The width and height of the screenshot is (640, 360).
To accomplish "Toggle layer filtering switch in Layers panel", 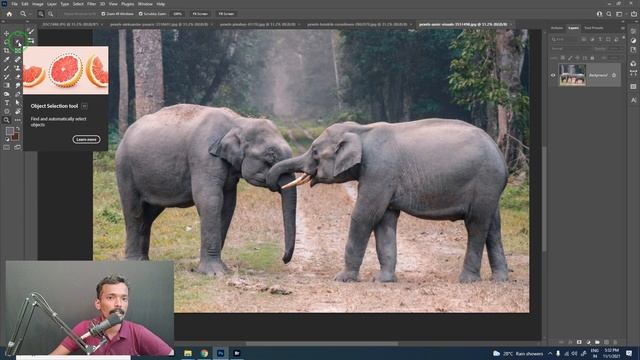I will coord(624,37).
